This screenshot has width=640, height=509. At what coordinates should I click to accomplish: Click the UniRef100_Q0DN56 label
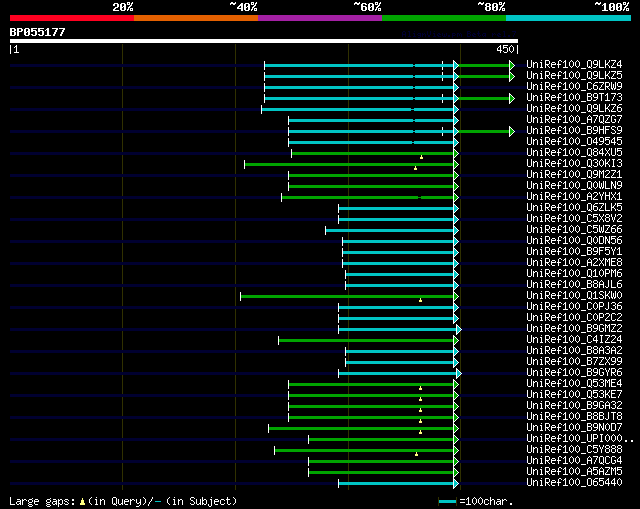pos(574,241)
